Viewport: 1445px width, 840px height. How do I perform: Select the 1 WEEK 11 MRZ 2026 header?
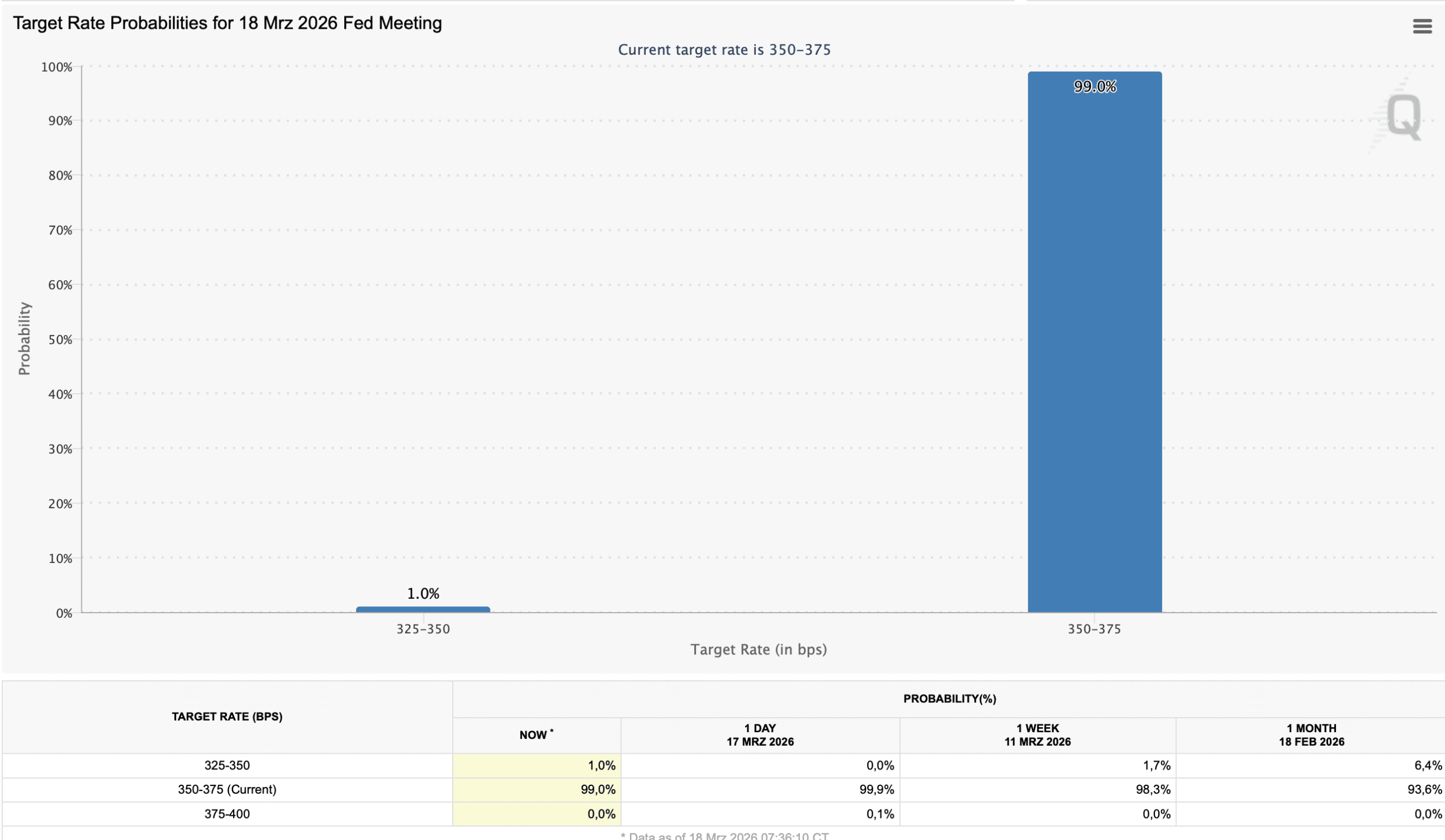[1037, 735]
